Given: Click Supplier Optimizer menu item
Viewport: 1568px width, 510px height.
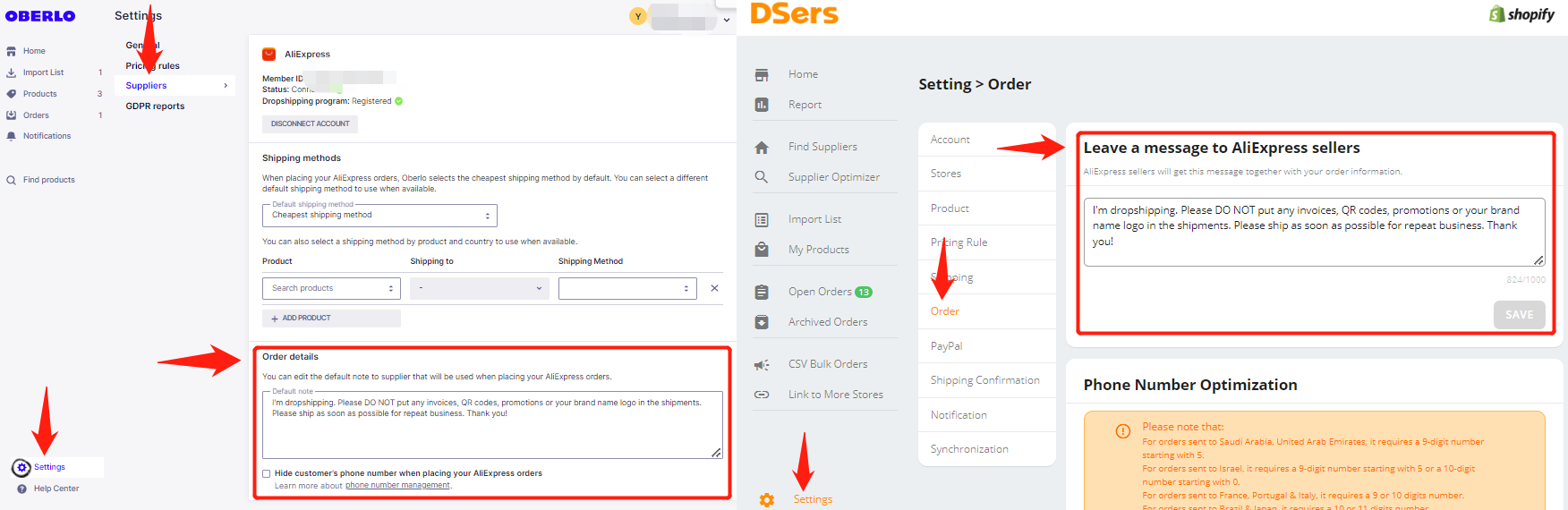Looking at the screenshot, I should pyautogui.click(x=834, y=177).
